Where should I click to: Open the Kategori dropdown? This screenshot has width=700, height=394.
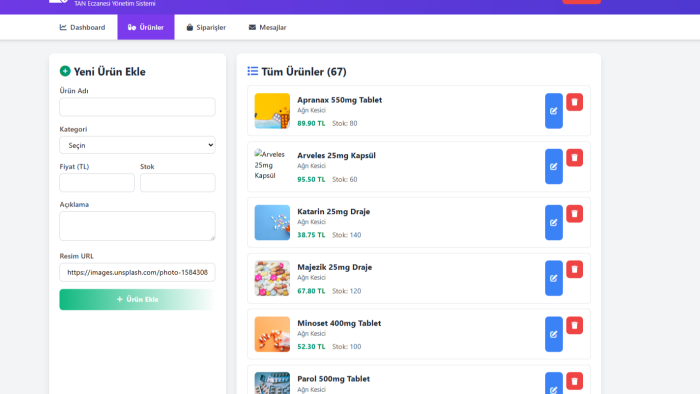point(137,145)
